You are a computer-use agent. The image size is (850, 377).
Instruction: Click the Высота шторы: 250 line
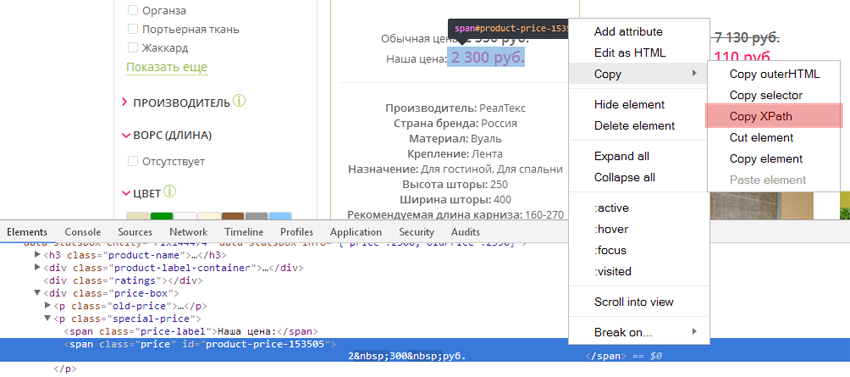455,184
